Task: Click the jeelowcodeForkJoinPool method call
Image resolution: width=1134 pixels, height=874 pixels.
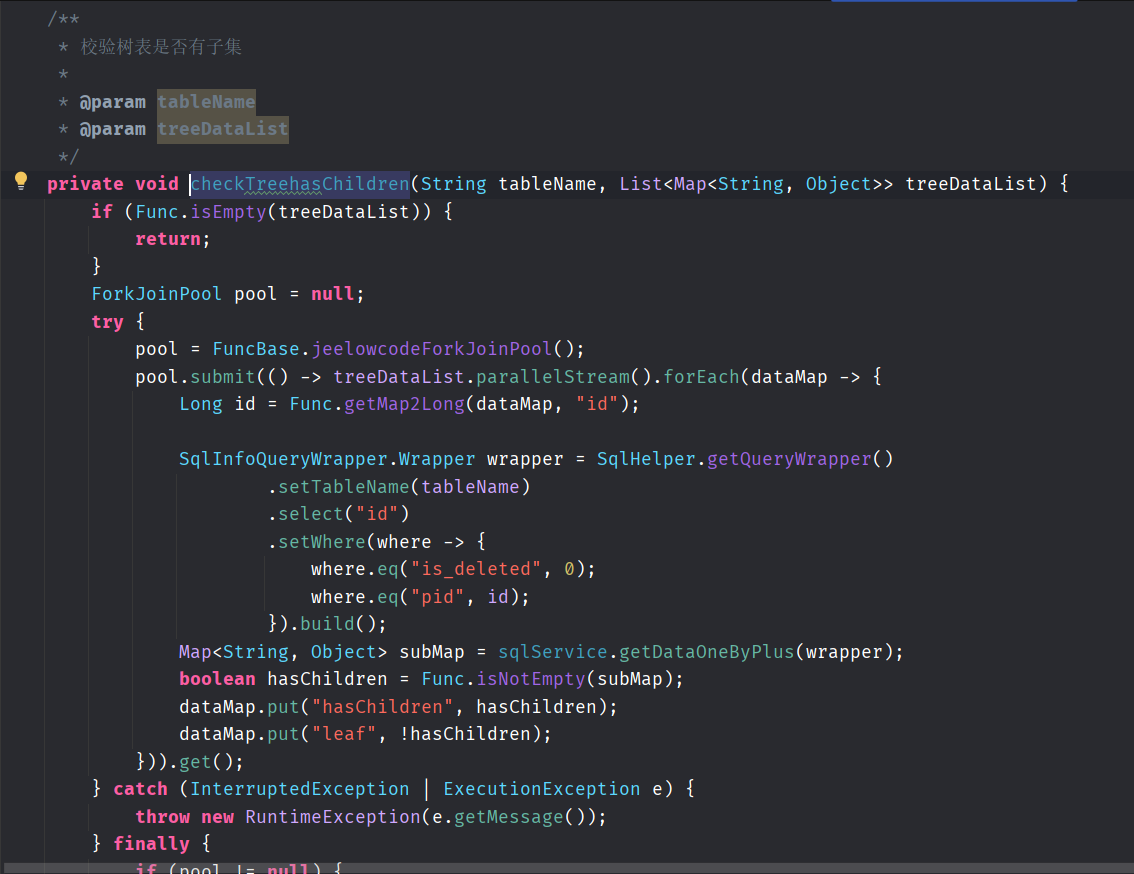Action: 432,349
